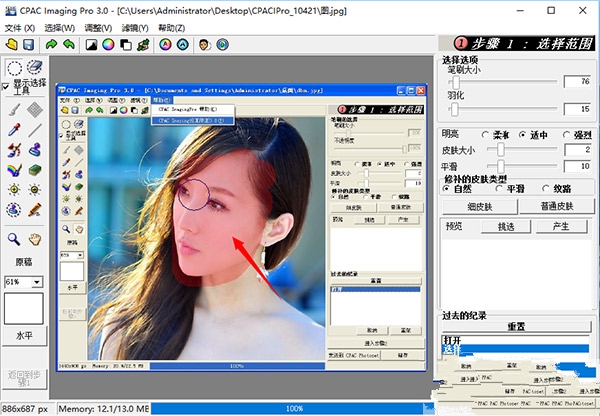Viewport: 600px width, 416px height.
Task: Click the rainbow-ringed letter A icon
Action: click(165, 45)
